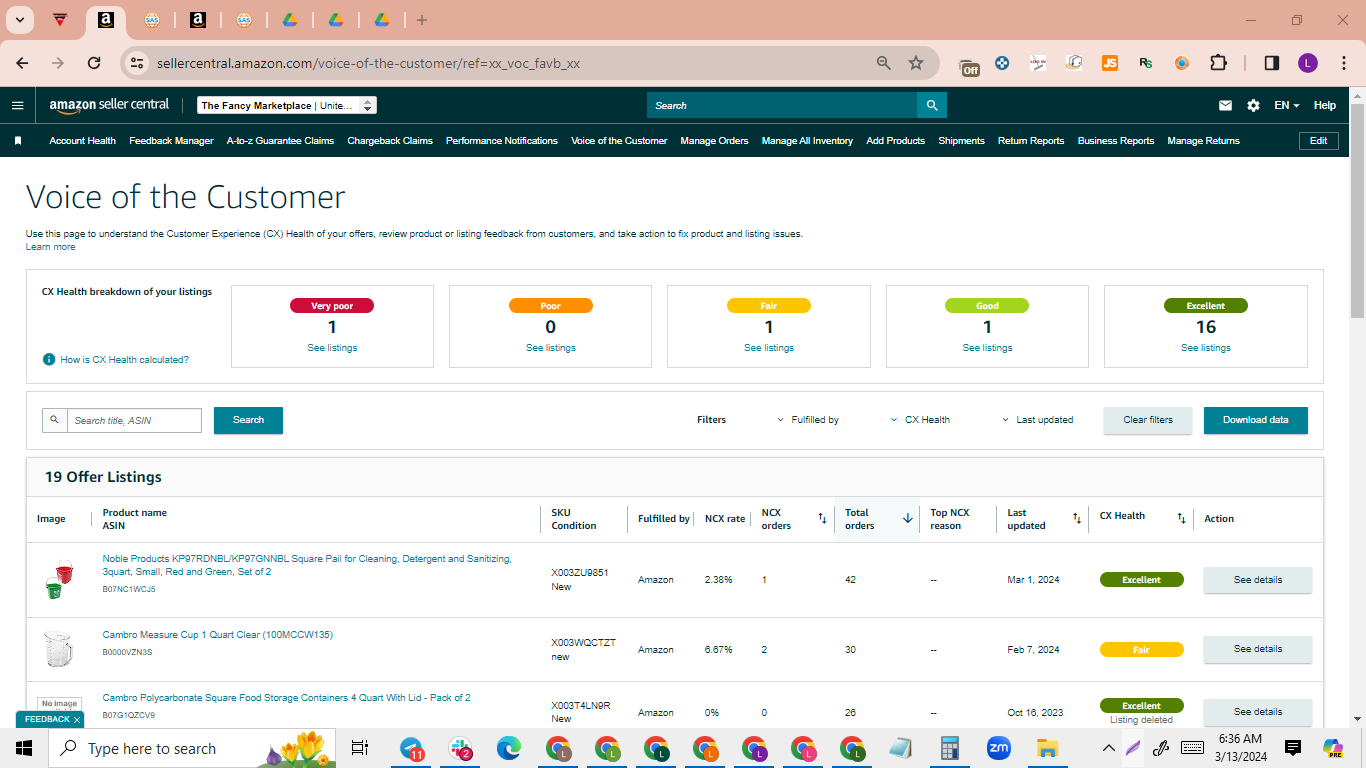Open the Fancy Marketplace account switcher
The image size is (1366, 768).
point(287,105)
